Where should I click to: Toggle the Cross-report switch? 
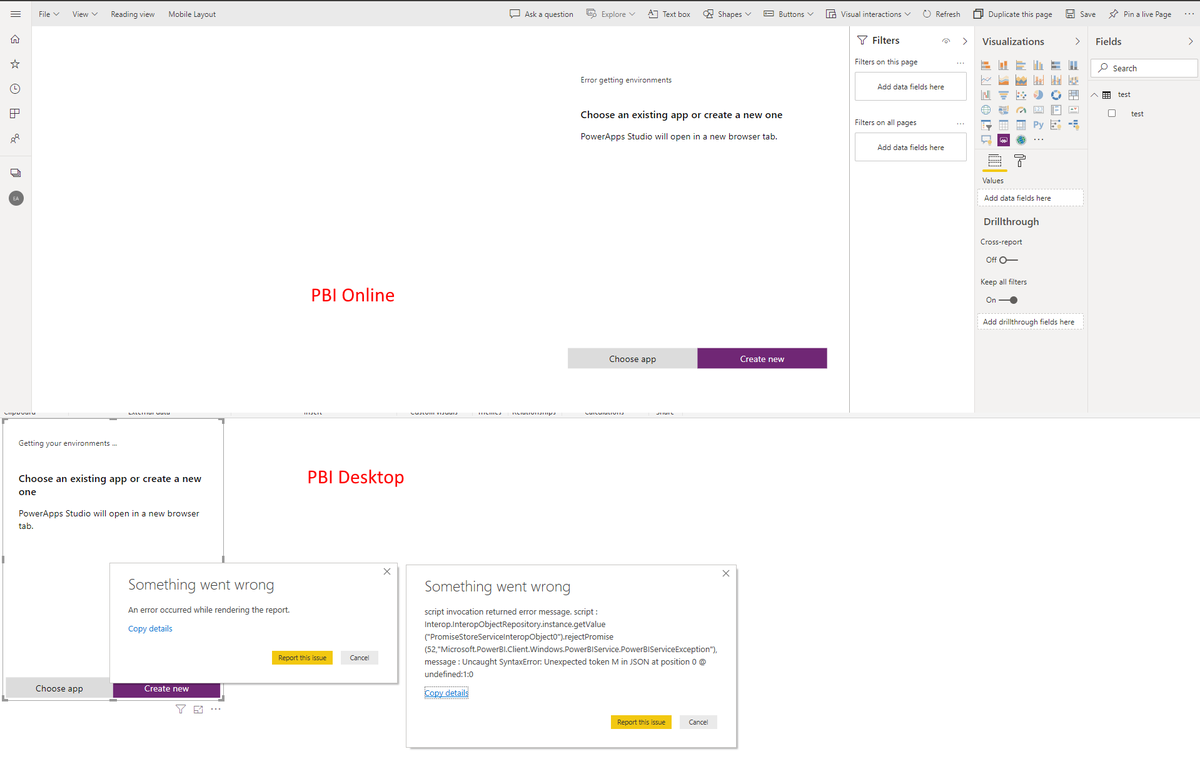pos(1009,260)
